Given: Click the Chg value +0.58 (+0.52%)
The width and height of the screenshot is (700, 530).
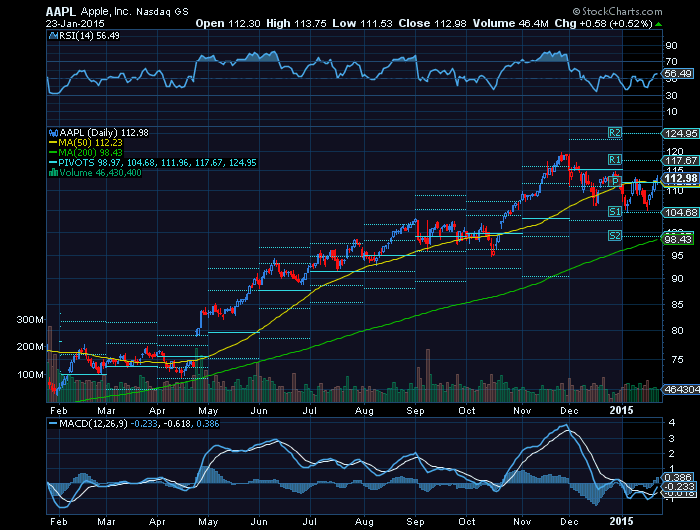Looking at the screenshot, I should [617, 24].
